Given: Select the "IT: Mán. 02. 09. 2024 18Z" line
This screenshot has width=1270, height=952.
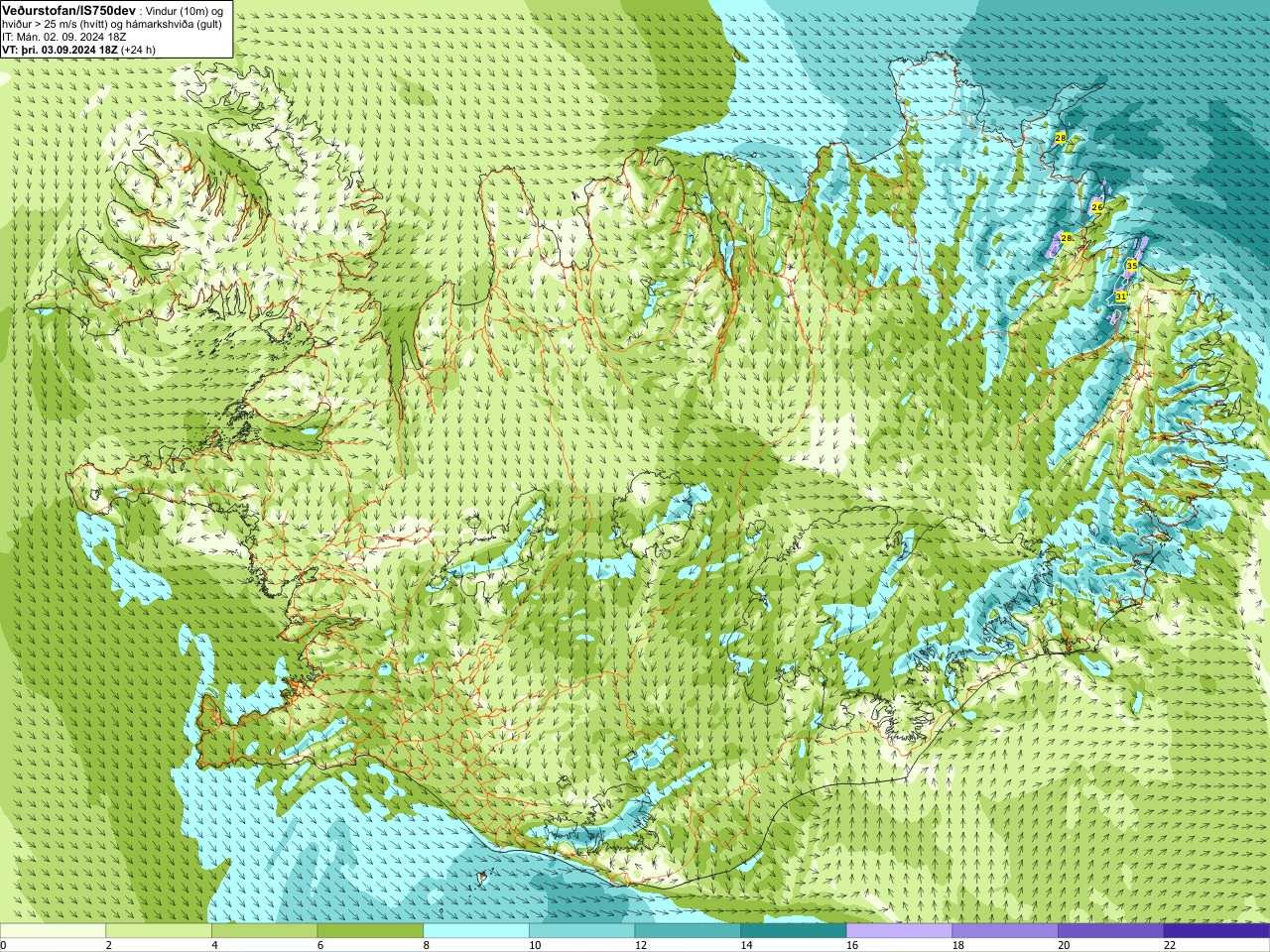Looking at the screenshot, I should pos(63,37).
